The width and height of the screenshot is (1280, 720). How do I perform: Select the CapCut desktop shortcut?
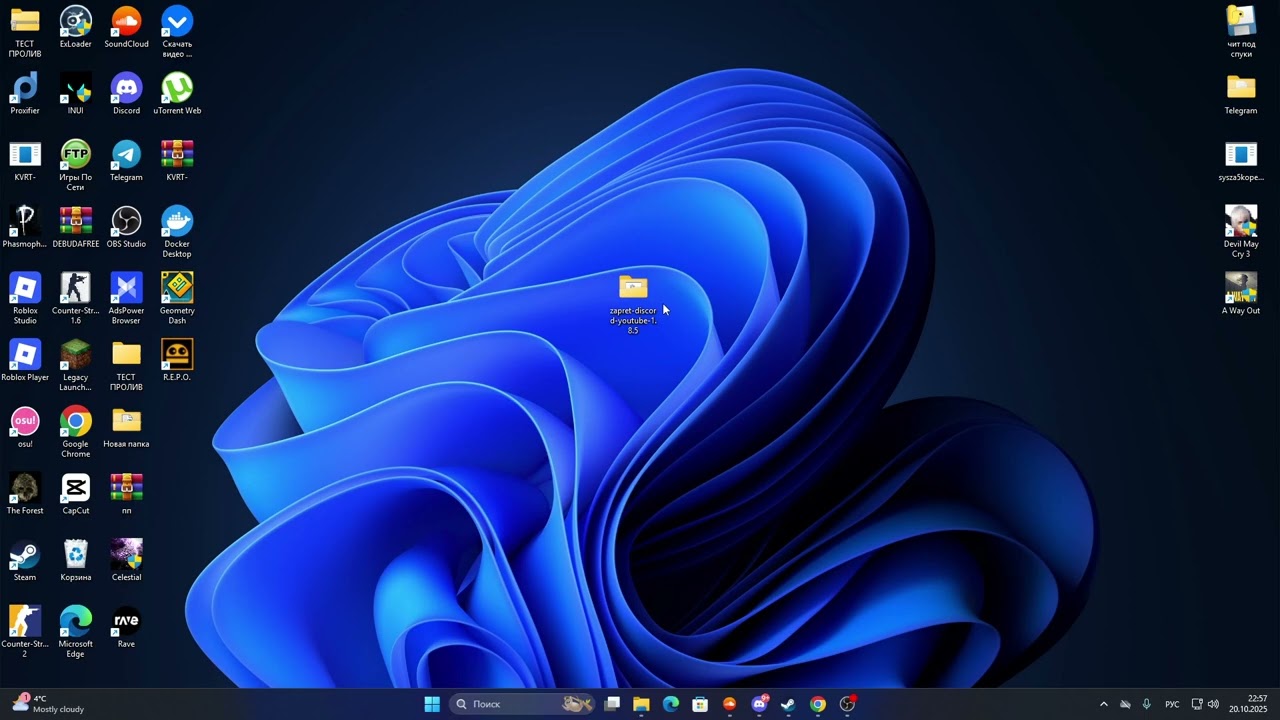click(76, 494)
